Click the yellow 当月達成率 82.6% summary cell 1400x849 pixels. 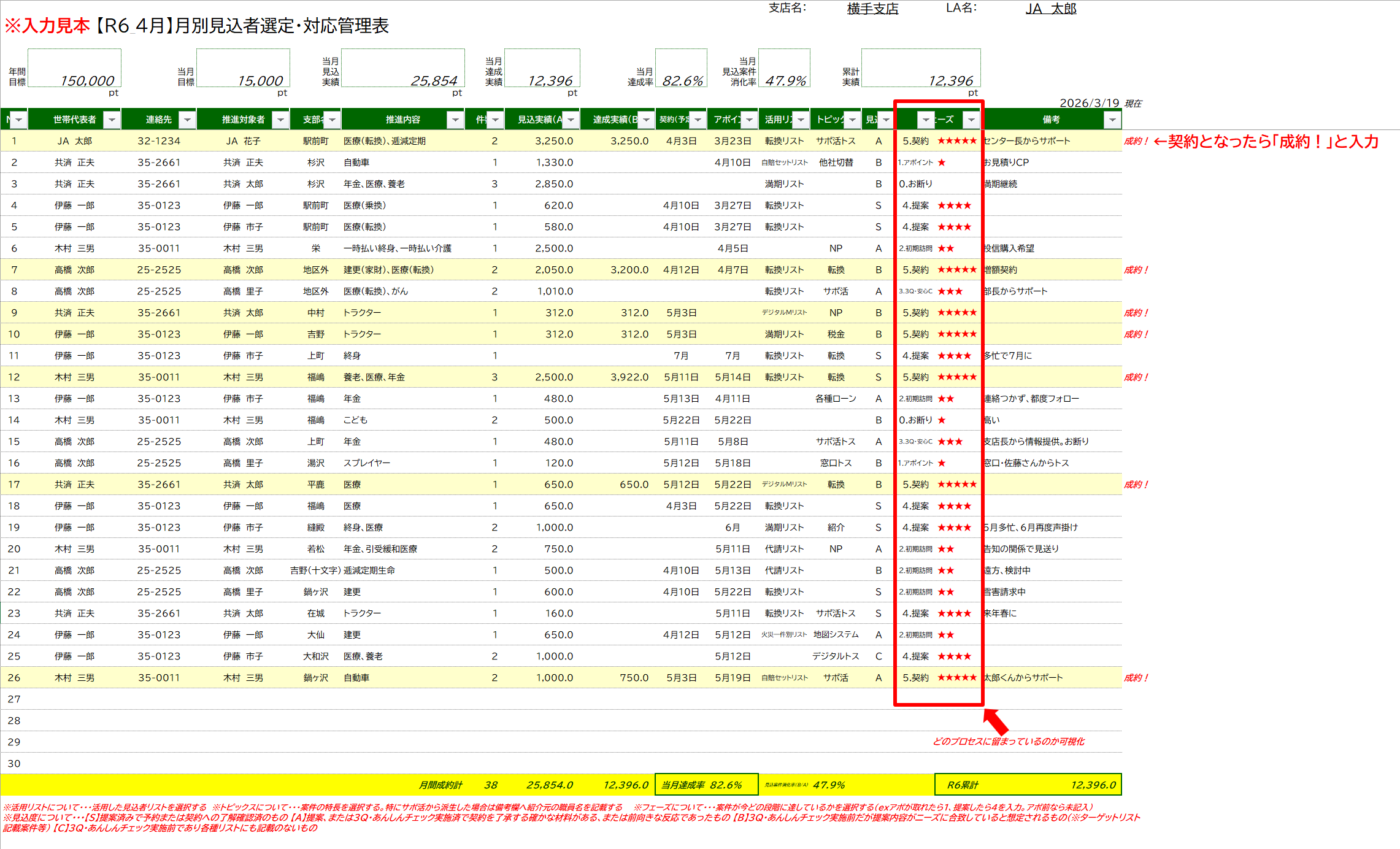[706, 785]
